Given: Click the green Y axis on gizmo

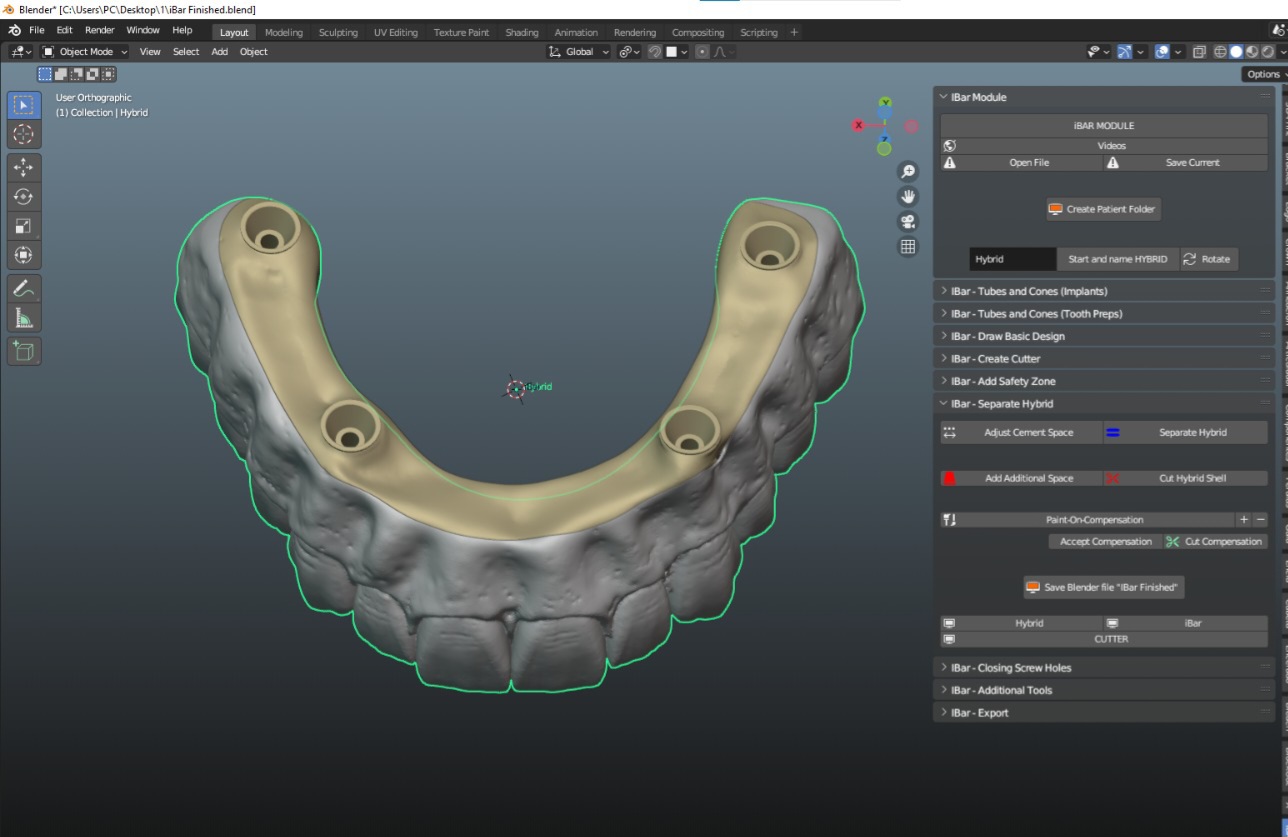Looking at the screenshot, I should pos(885,102).
